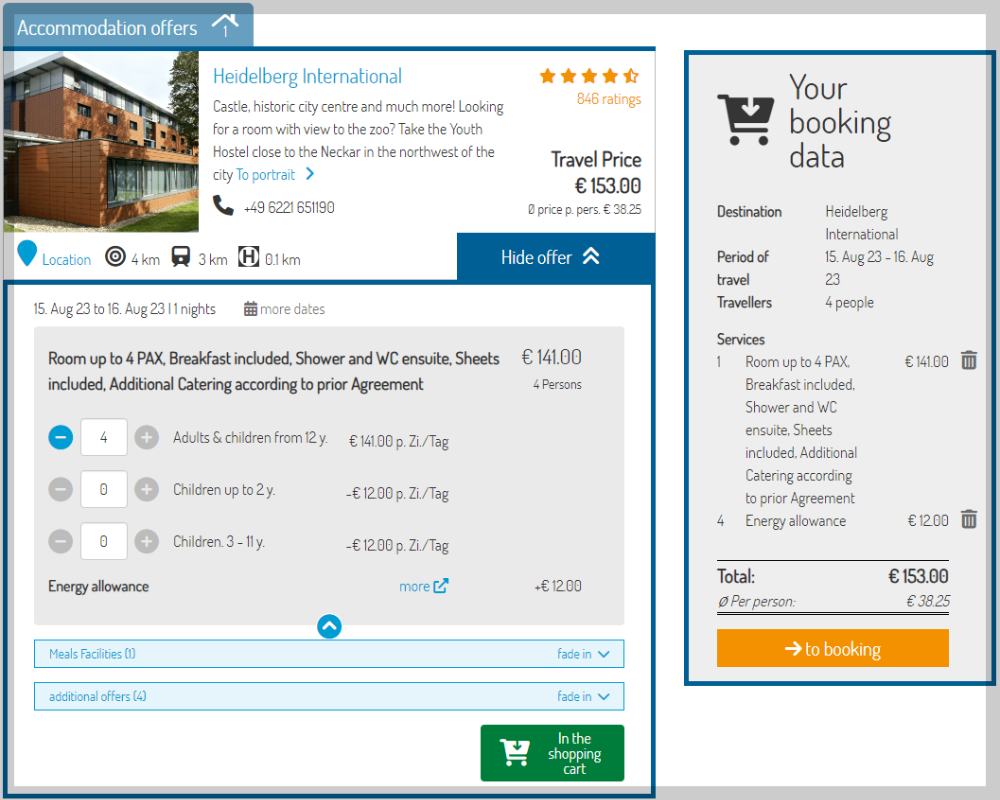Click the Children up to 2 y. quantity field
This screenshot has height=800, width=1000.
[104, 489]
